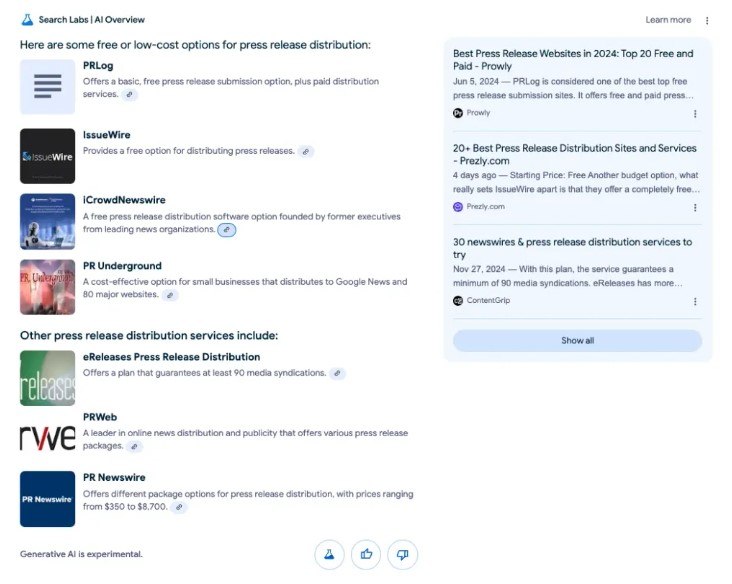Open the AI Overview three-dot menu

coord(707,21)
